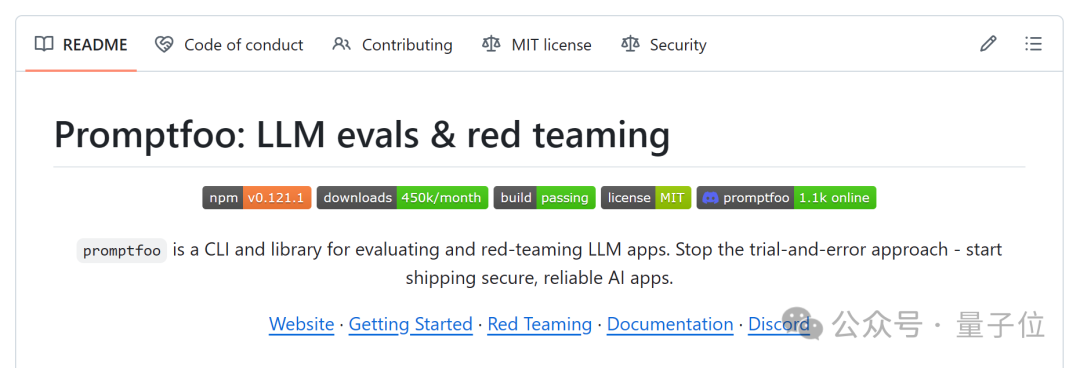Click the README book icon

click(x=44, y=45)
